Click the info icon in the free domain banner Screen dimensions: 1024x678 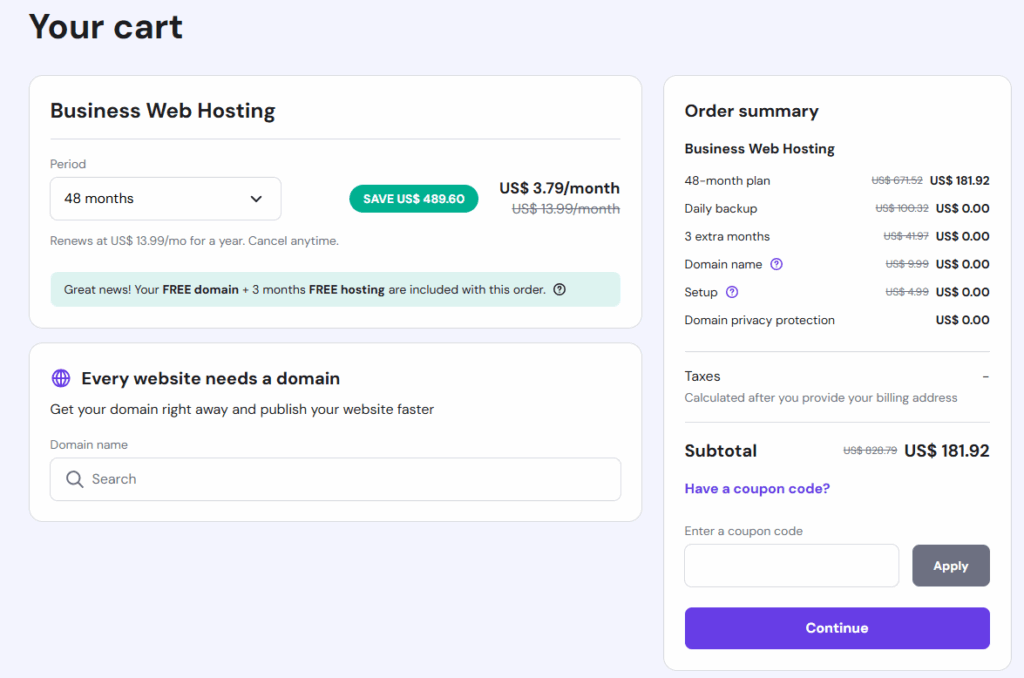559,289
